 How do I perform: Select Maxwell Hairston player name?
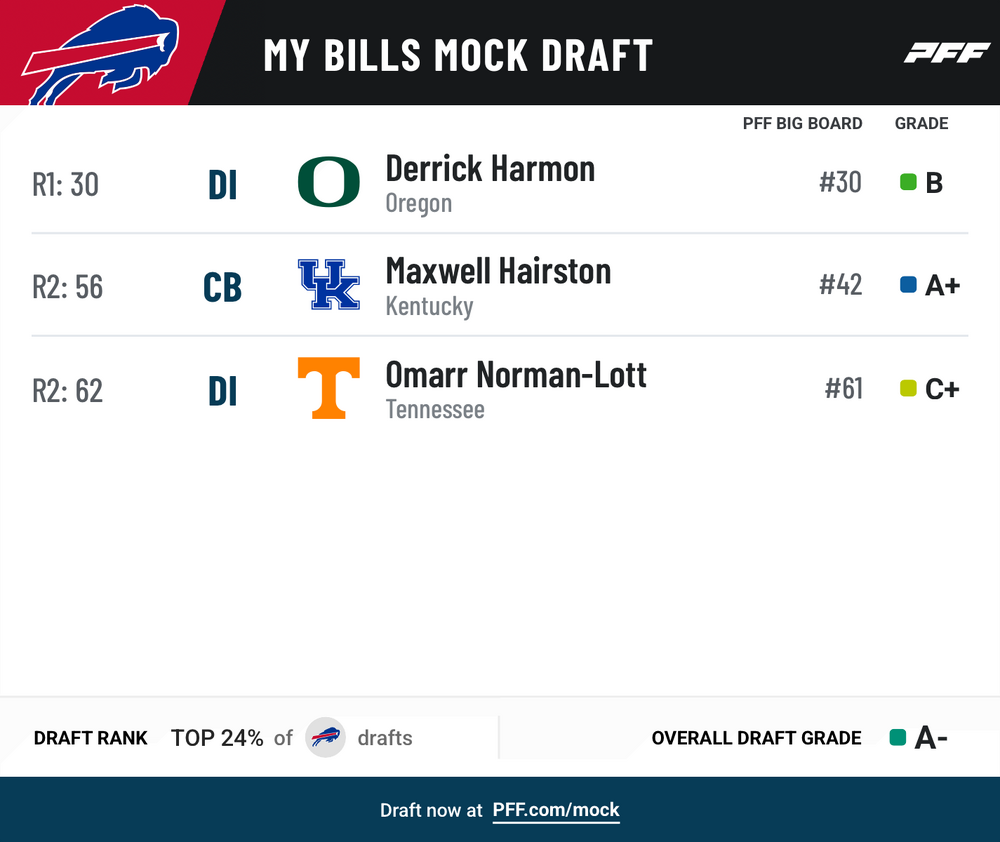coord(499,271)
